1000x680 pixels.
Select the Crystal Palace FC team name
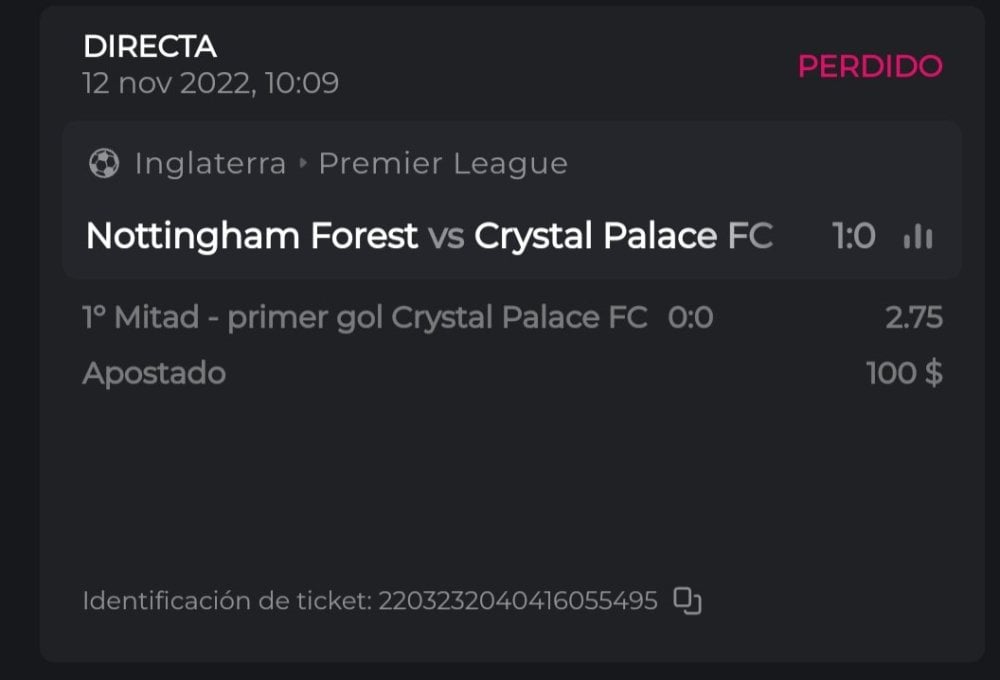pyautogui.click(x=623, y=236)
